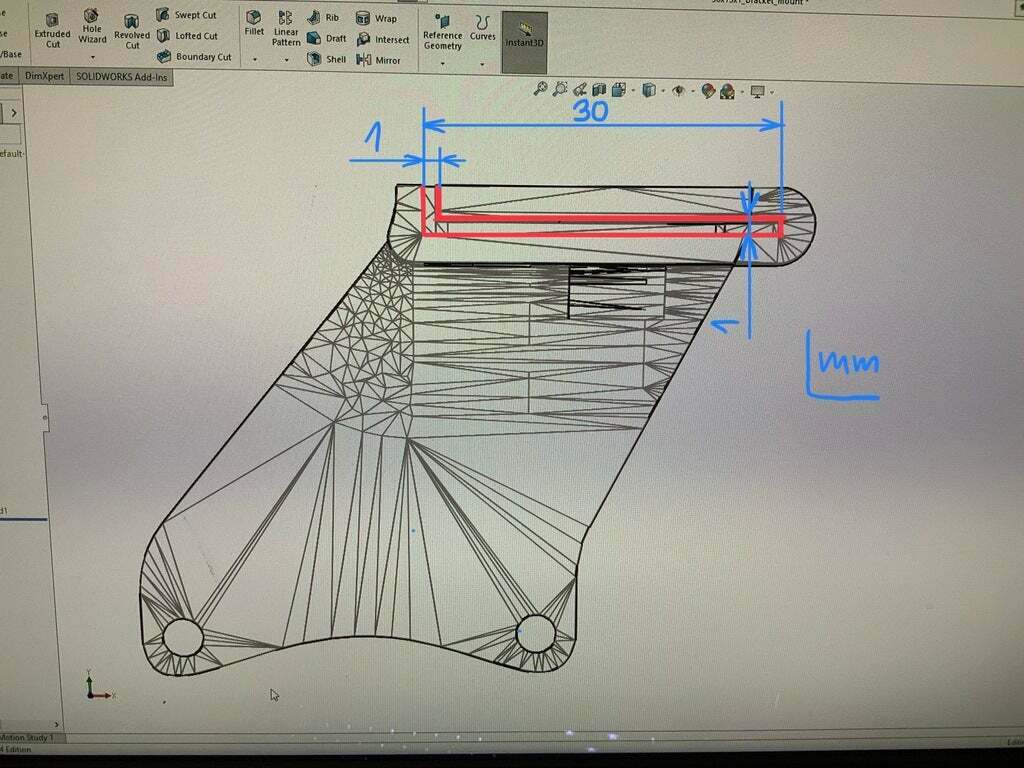Expand the Fillet dropdown arrow
Screen dimensions: 1024x768
(254, 60)
